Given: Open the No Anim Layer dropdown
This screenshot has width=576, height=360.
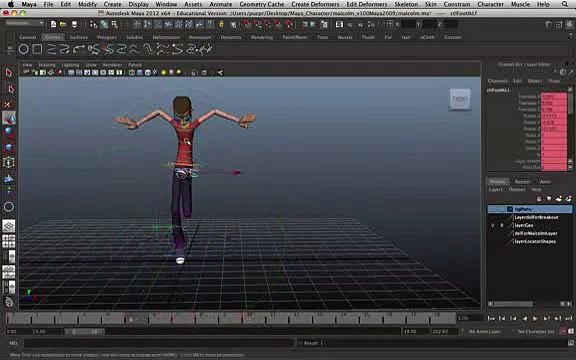Looking at the screenshot, I should [485, 331].
